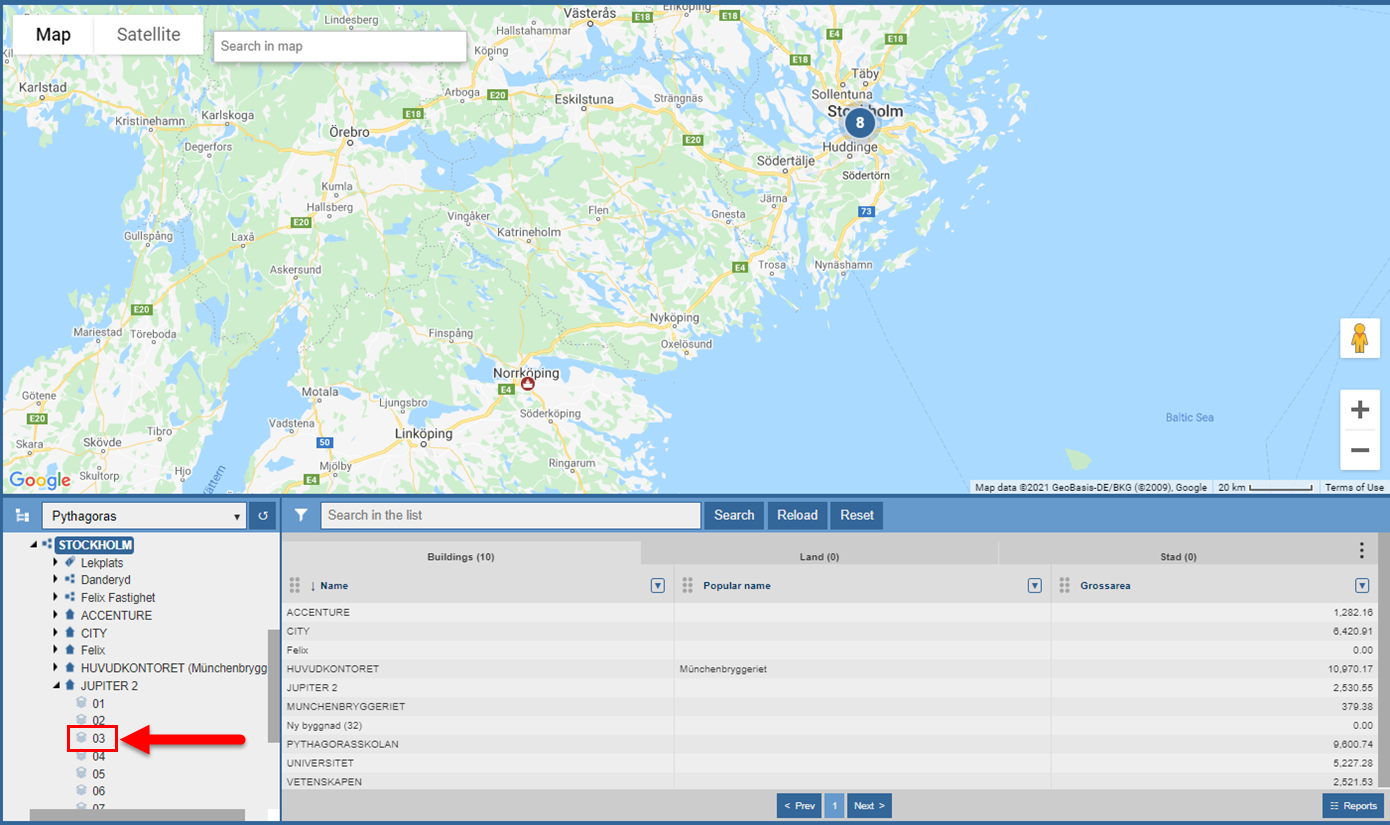The width and height of the screenshot is (1390, 825).
Task: Open the Pythagoras dropdown
Action: click(x=144, y=516)
